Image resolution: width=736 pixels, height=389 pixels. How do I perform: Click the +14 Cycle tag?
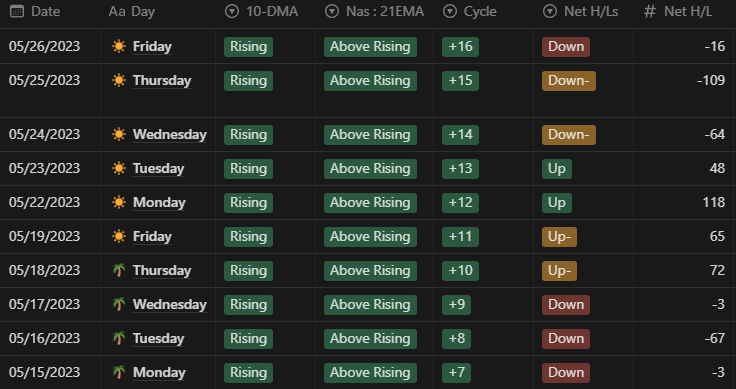460,135
